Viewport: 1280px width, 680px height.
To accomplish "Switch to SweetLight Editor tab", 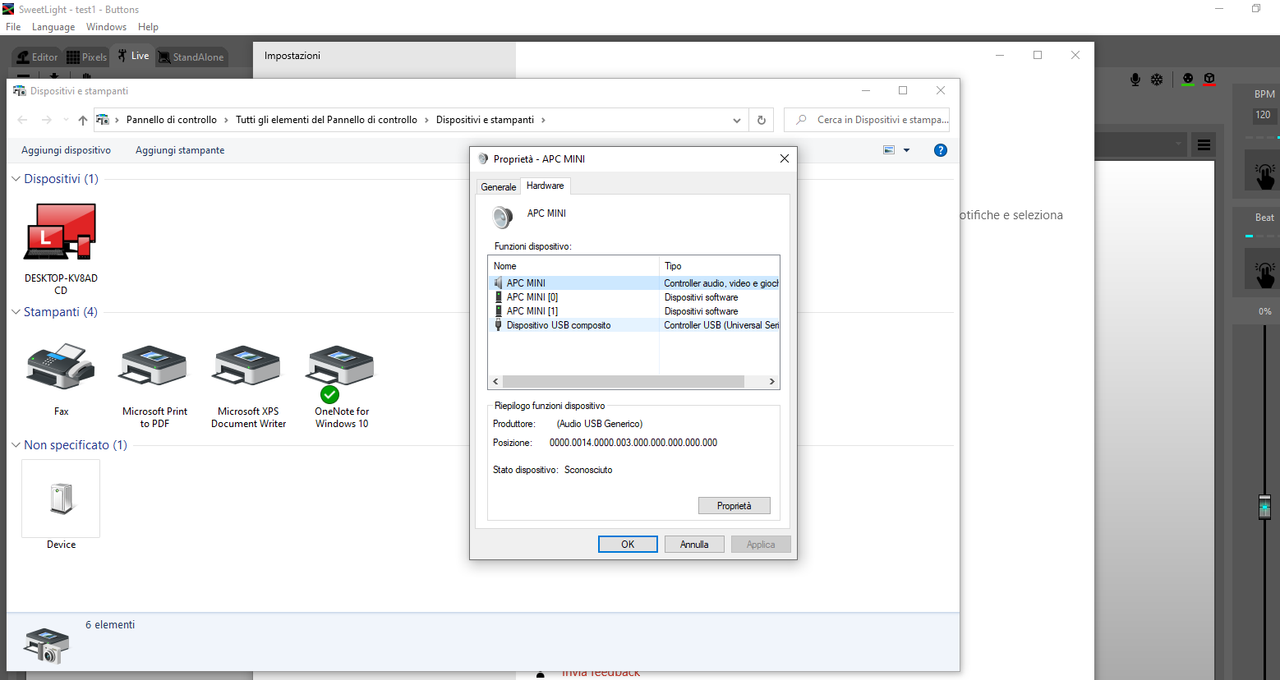I will click(x=37, y=57).
